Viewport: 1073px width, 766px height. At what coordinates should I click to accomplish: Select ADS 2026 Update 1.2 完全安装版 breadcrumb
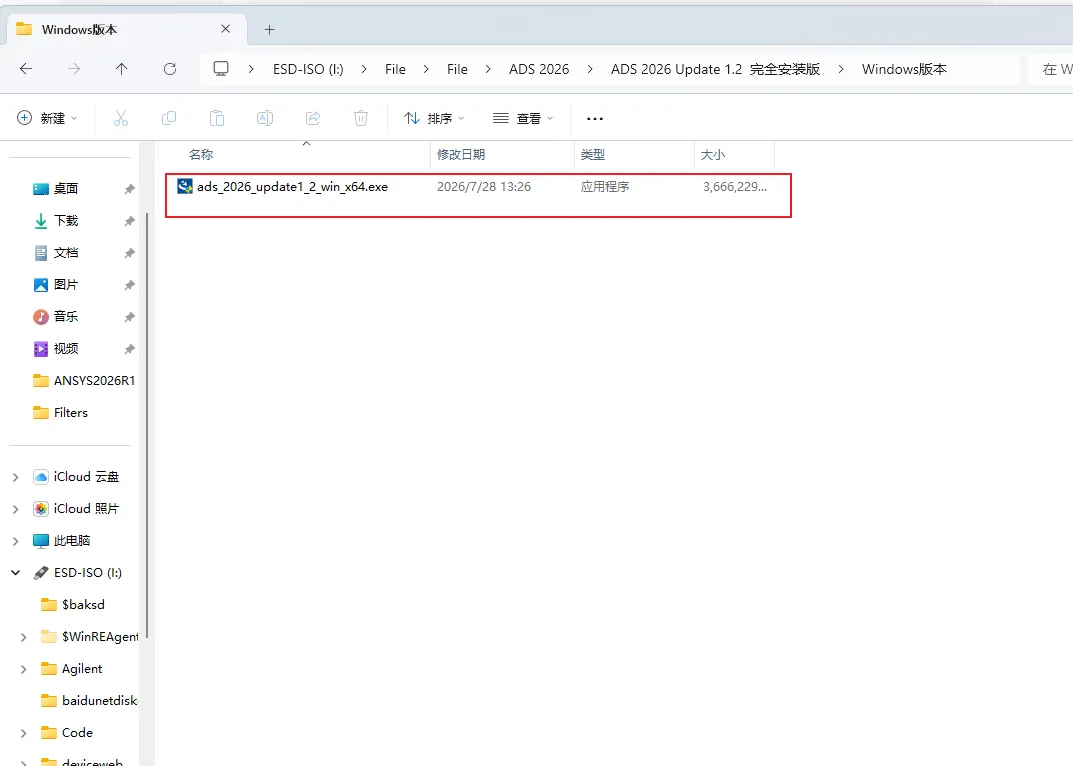(715, 69)
